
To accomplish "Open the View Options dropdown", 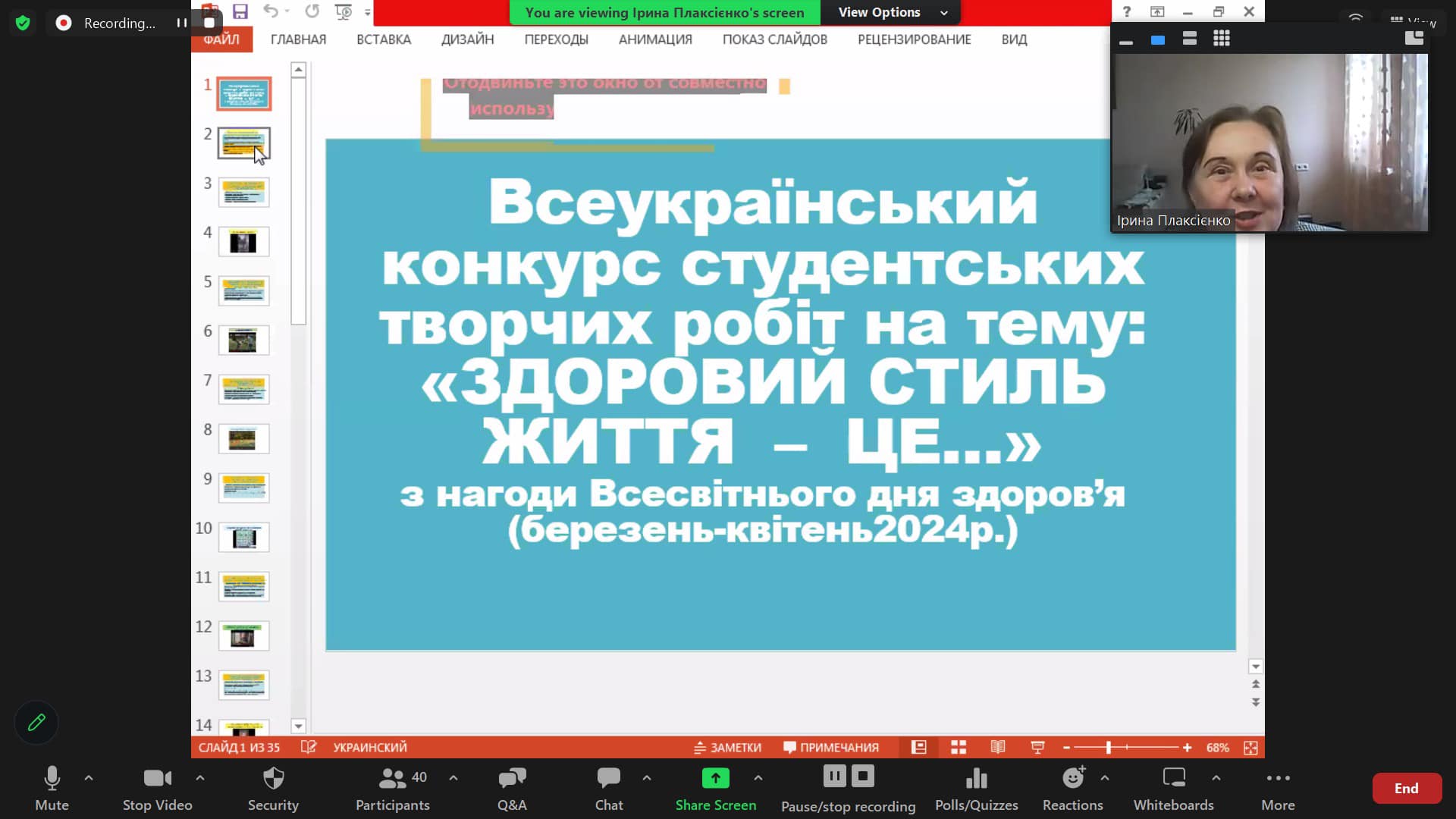I will (893, 12).
